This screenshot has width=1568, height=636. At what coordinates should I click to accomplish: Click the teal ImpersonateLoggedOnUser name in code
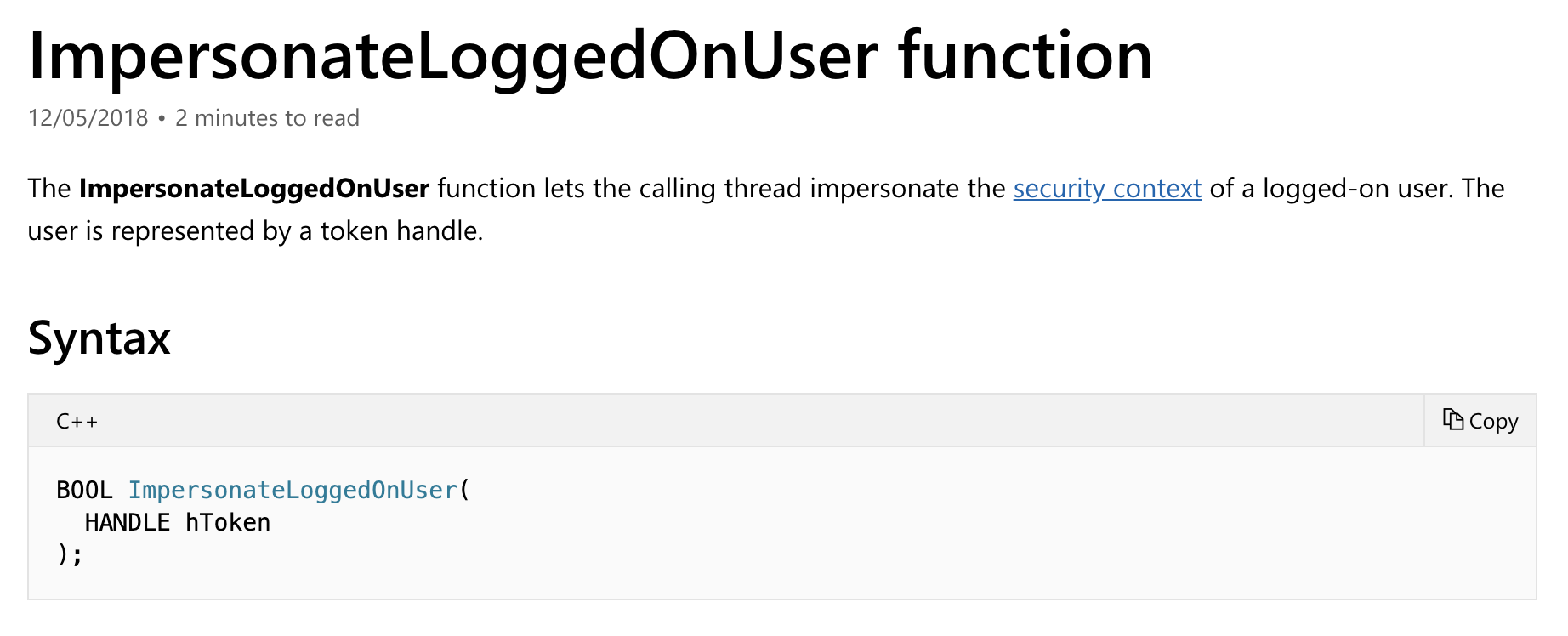(x=293, y=491)
